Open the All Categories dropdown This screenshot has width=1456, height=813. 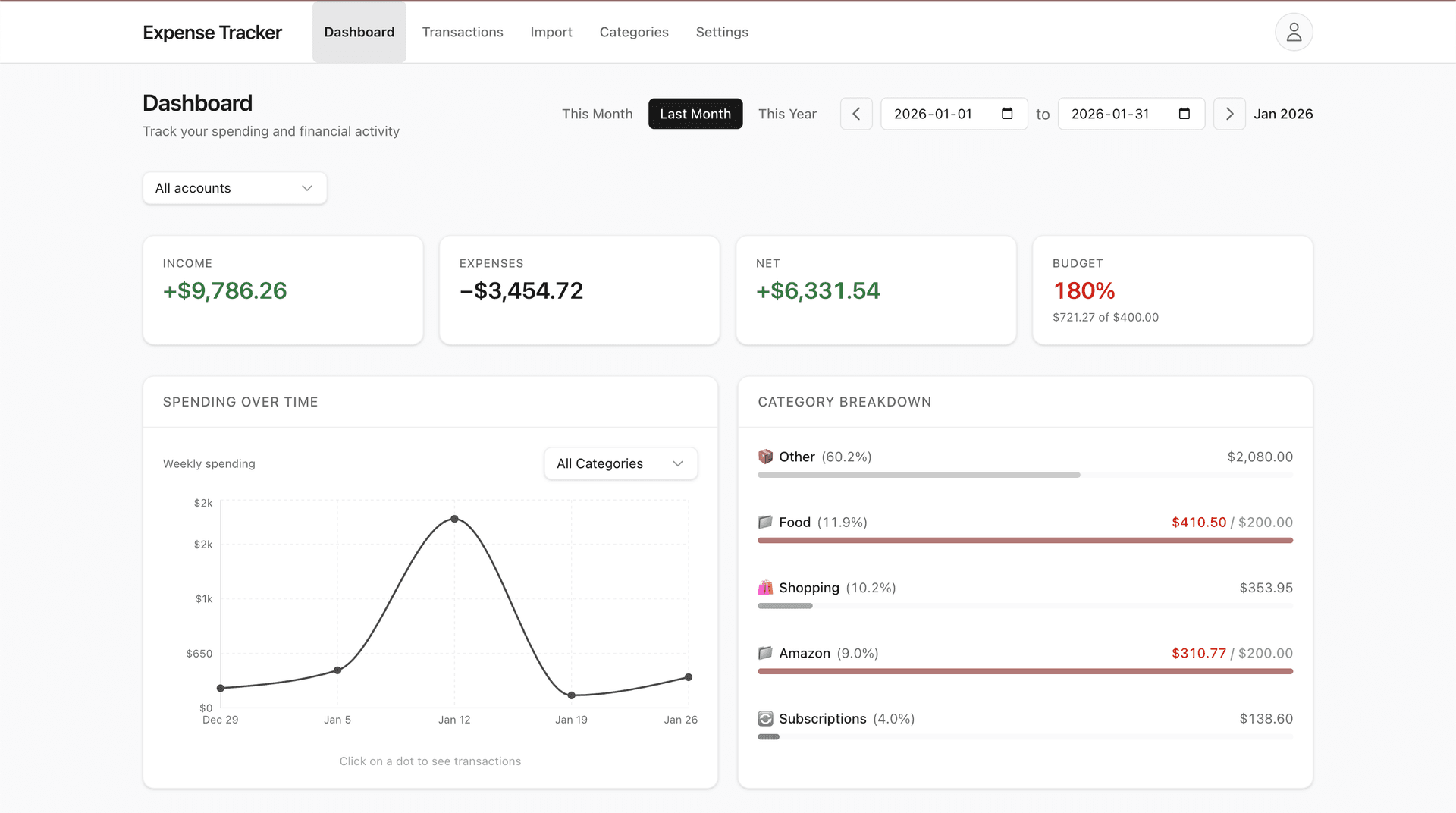tap(620, 463)
